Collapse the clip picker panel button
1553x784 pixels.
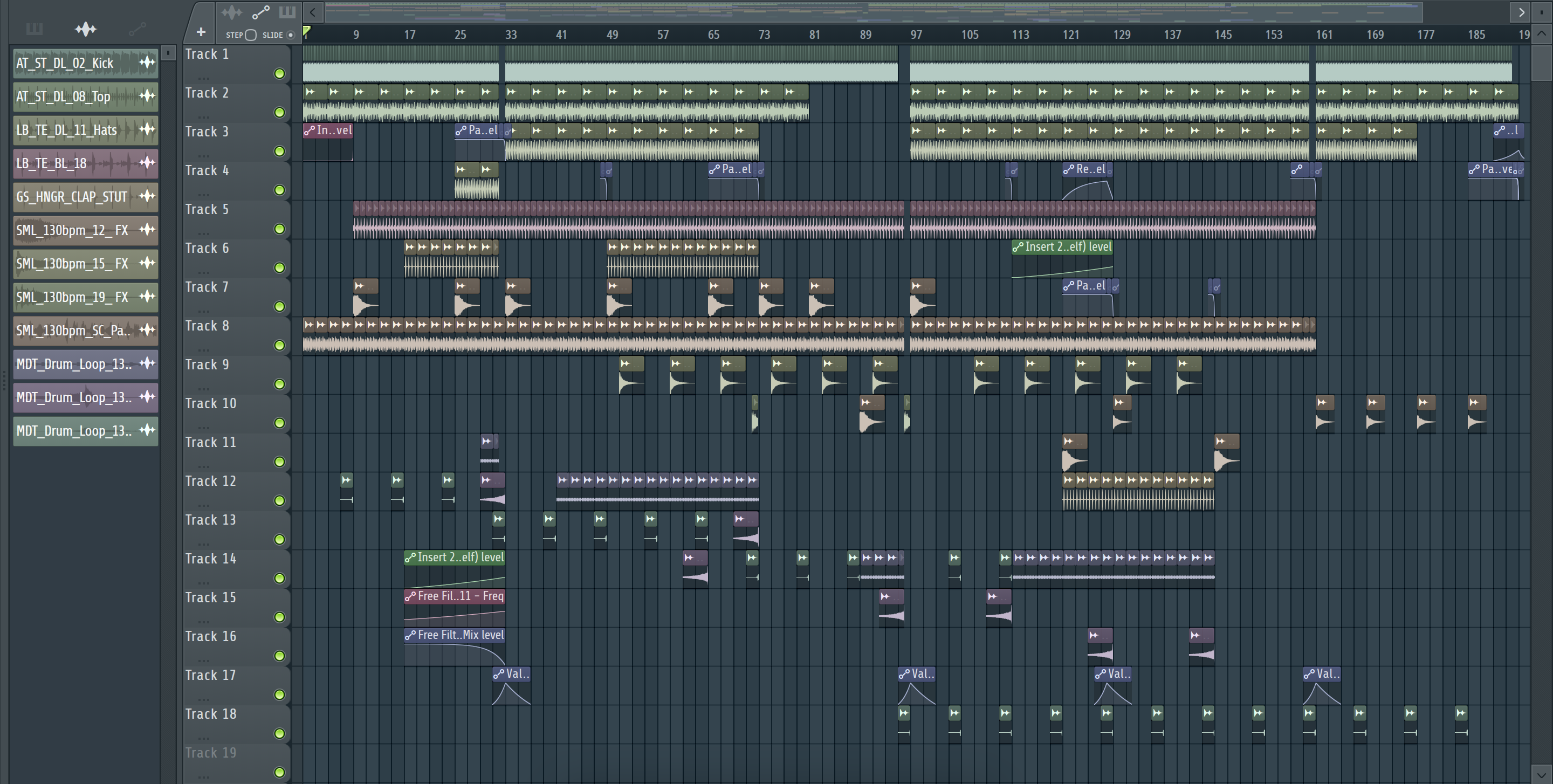[168, 53]
